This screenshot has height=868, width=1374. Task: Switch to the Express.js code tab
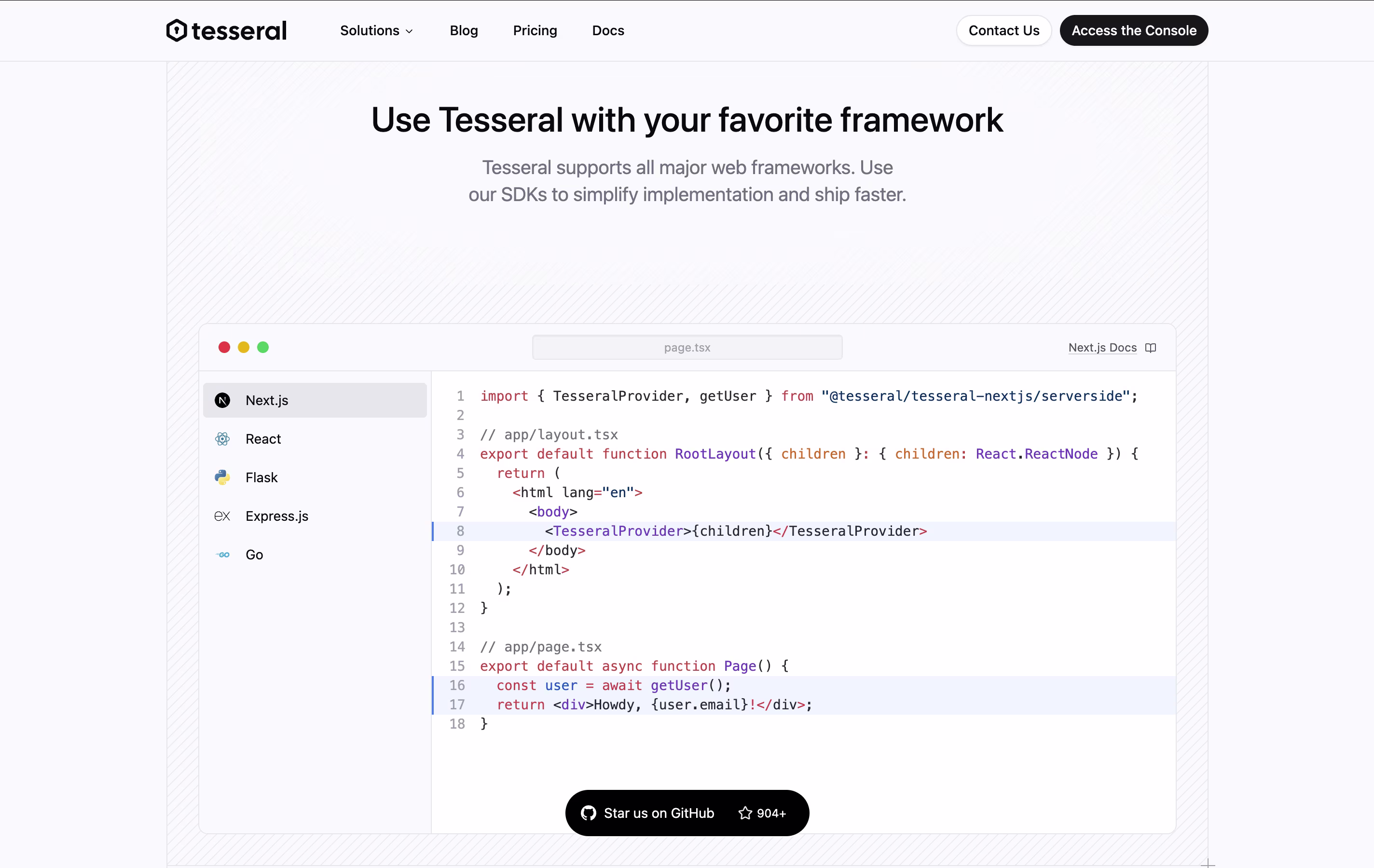point(277,516)
